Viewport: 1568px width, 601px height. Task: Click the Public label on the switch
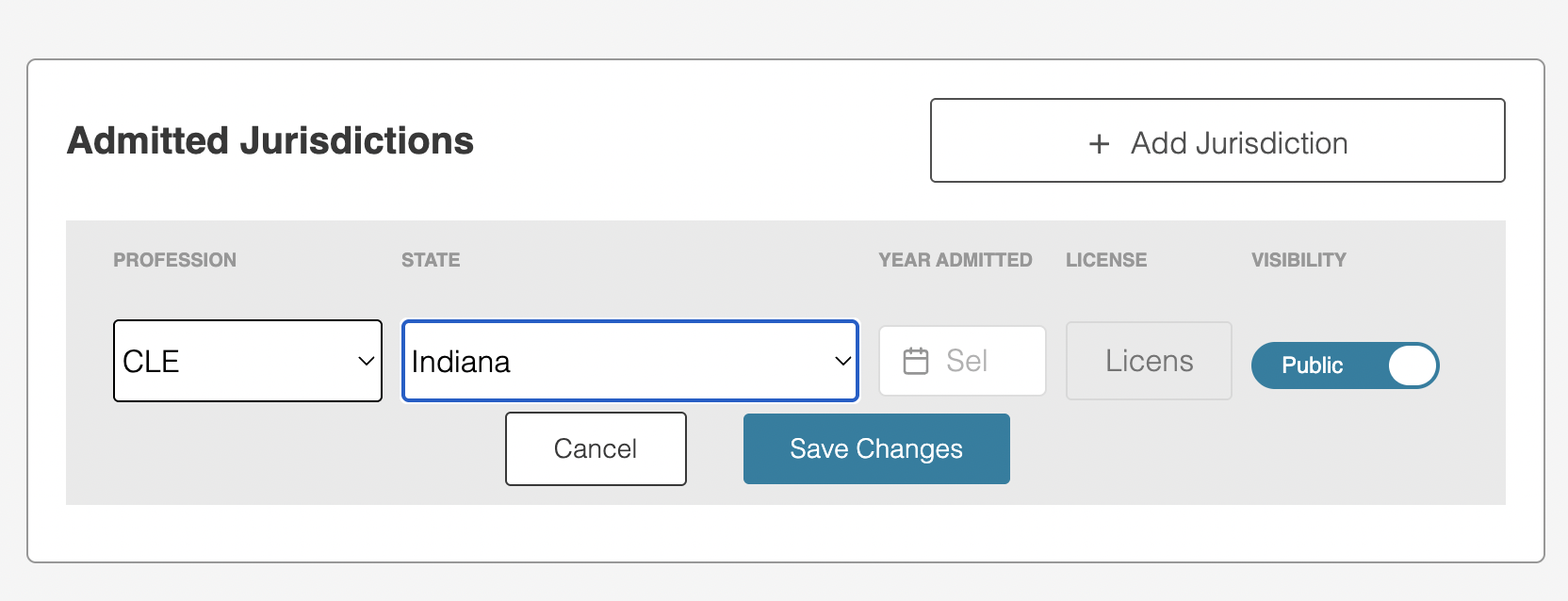[1312, 365]
